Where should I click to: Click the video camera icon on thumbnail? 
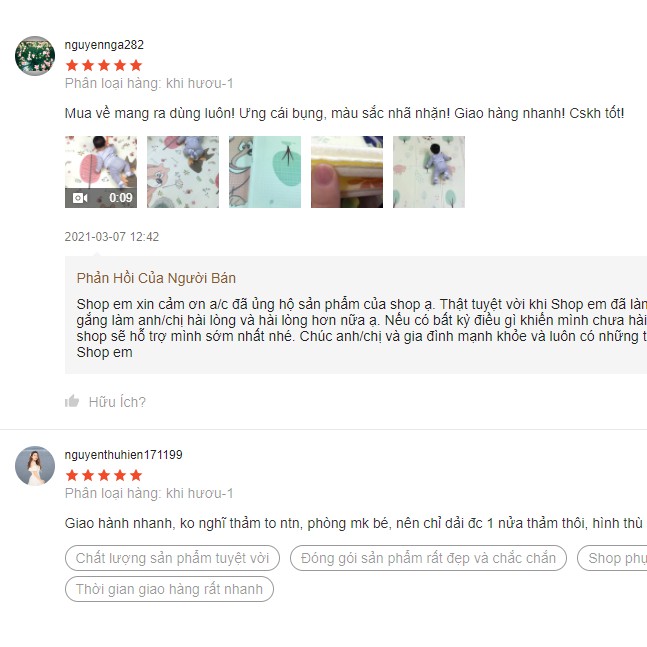click(x=80, y=198)
